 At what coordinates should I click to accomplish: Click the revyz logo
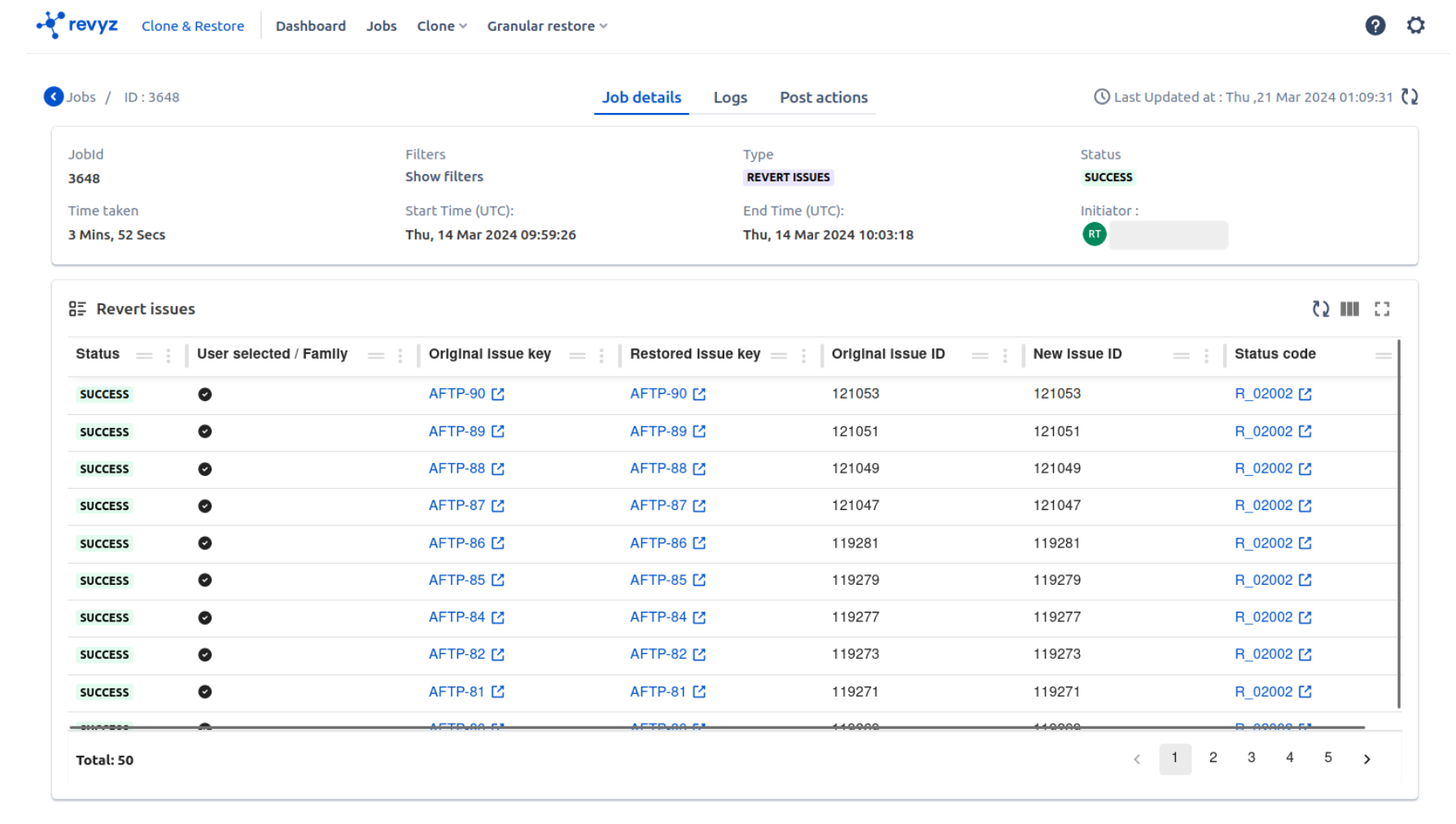pos(77,25)
